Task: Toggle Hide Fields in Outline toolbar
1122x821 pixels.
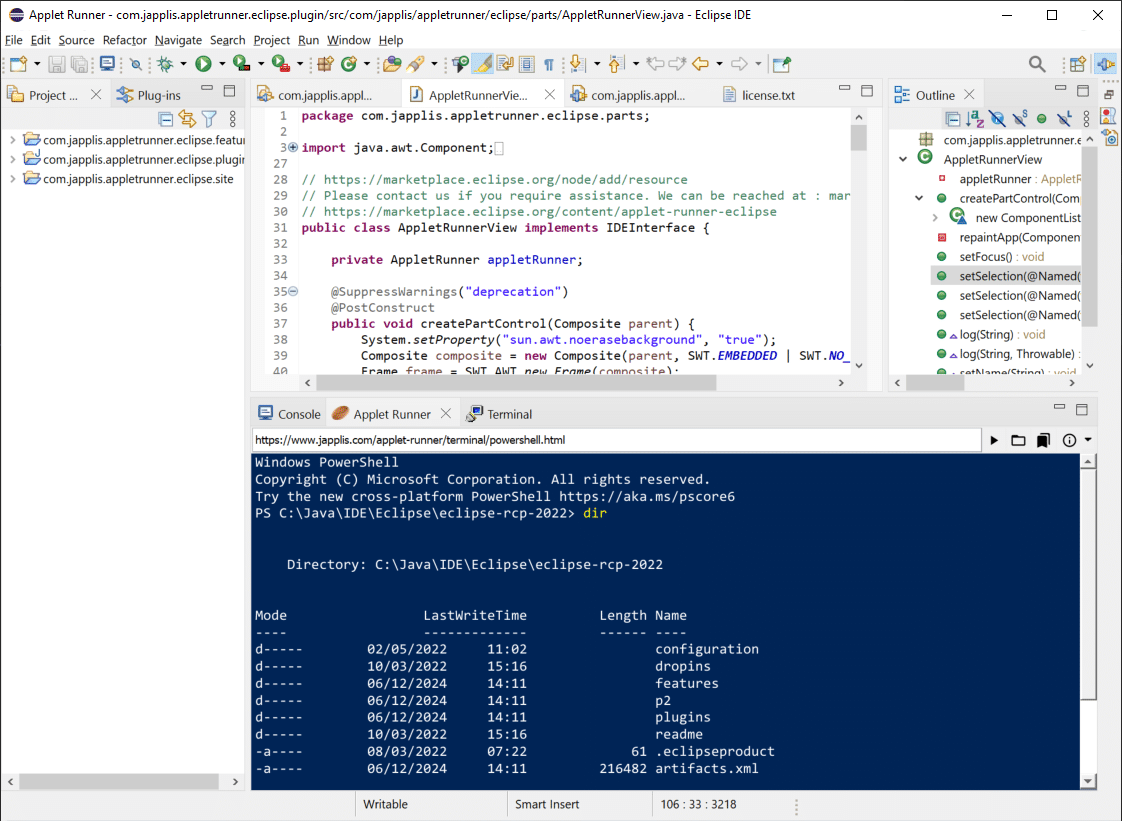Action: (997, 119)
